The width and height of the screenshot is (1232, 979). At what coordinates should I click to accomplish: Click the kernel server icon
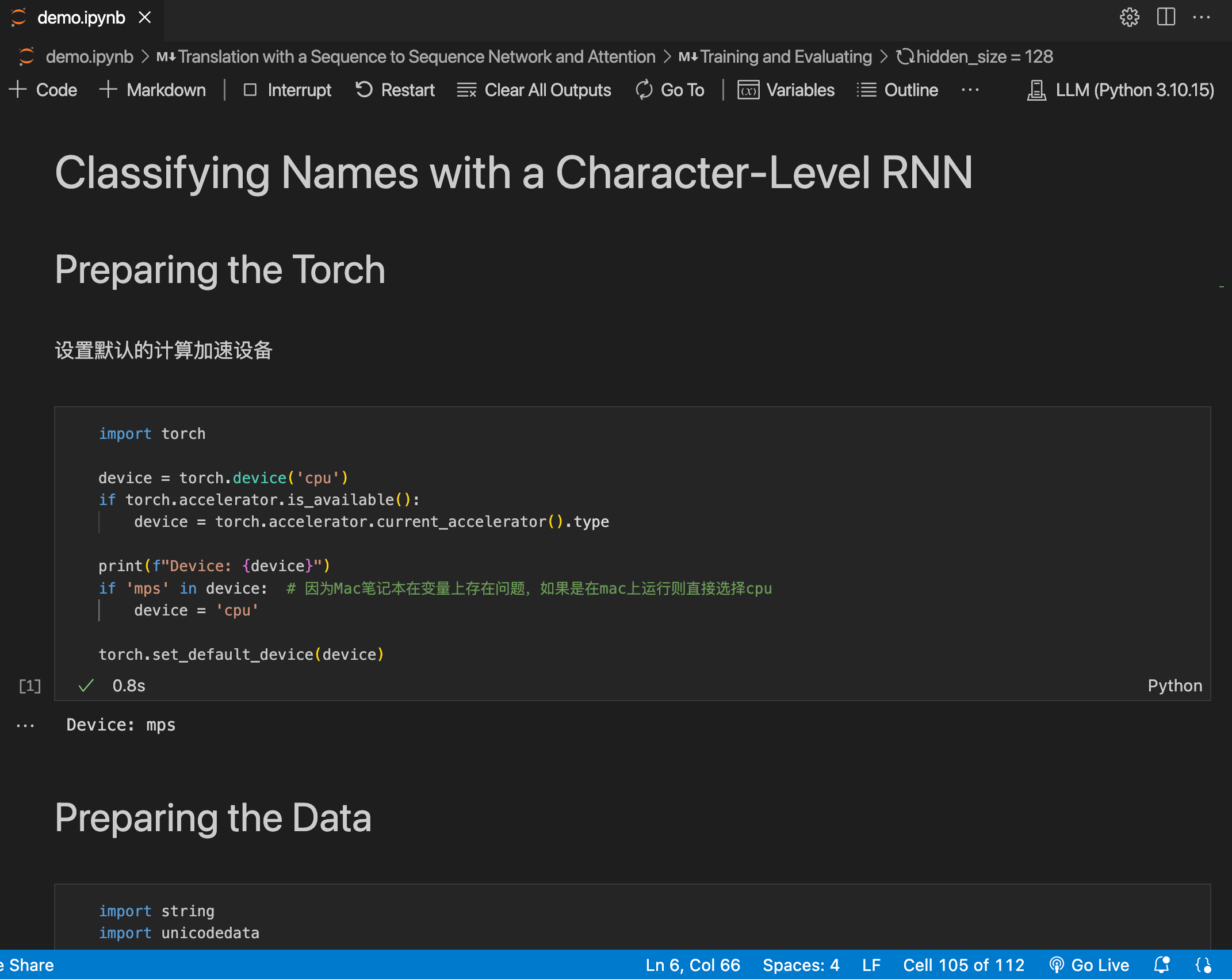1036,90
